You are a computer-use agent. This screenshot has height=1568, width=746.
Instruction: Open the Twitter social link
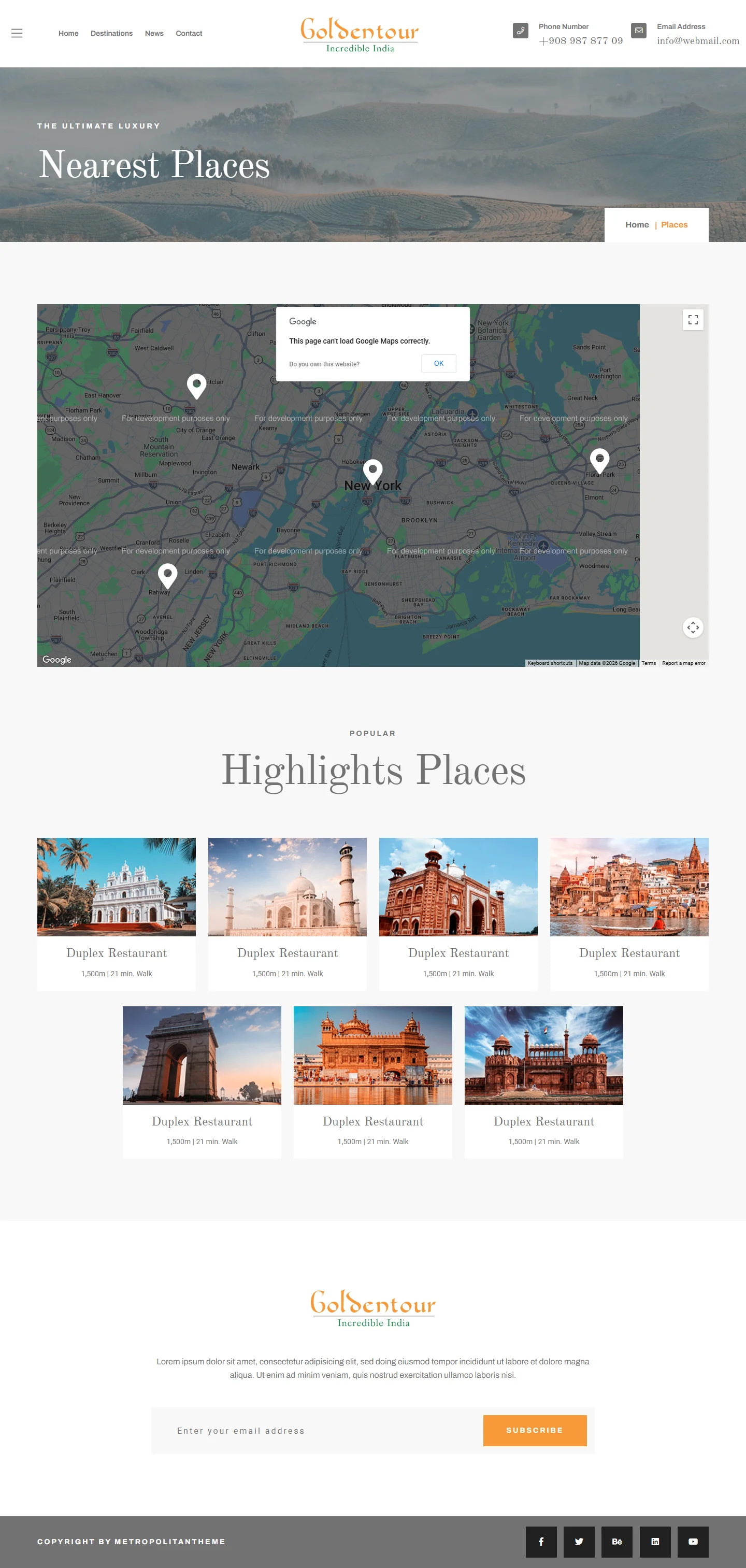[579, 1542]
